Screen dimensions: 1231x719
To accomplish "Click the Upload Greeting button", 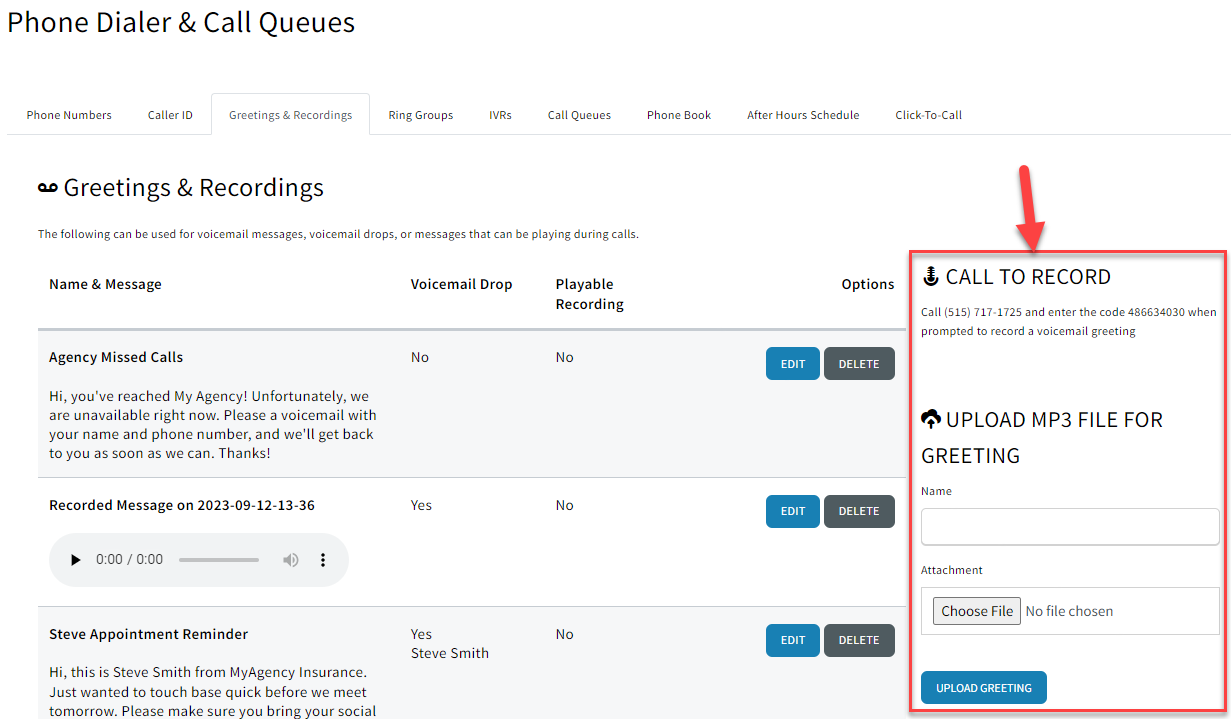I will 983,688.
